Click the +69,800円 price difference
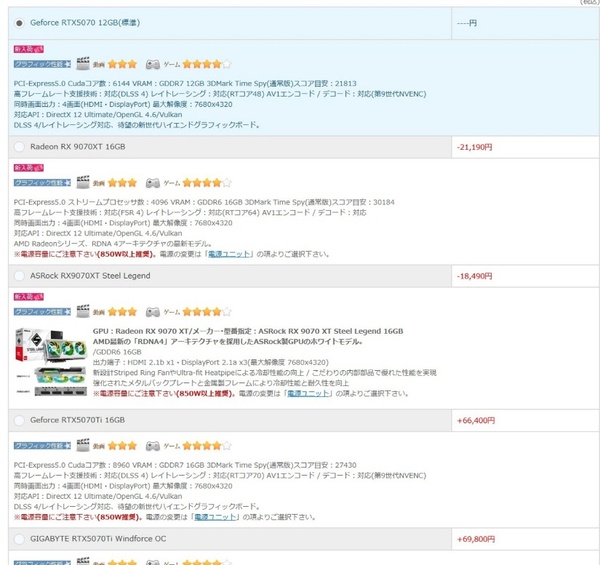This screenshot has height=565, width=600. pos(476,539)
